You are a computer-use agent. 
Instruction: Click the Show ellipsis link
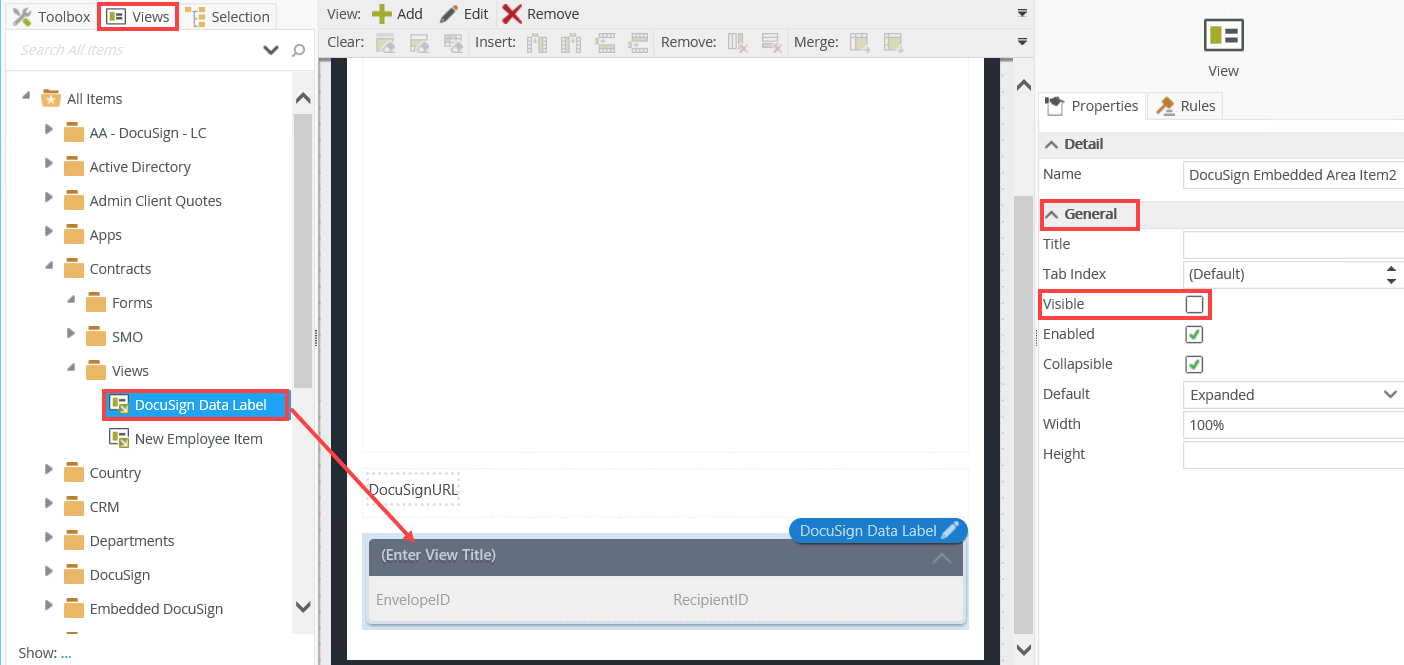click(66, 653)
